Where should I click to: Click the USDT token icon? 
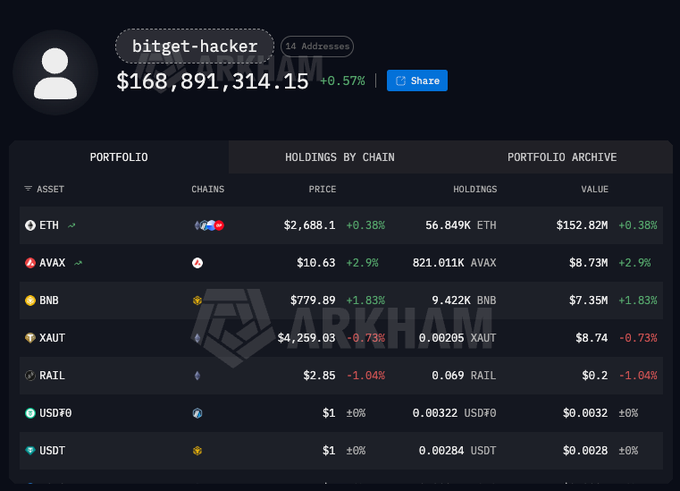point(30,451)
